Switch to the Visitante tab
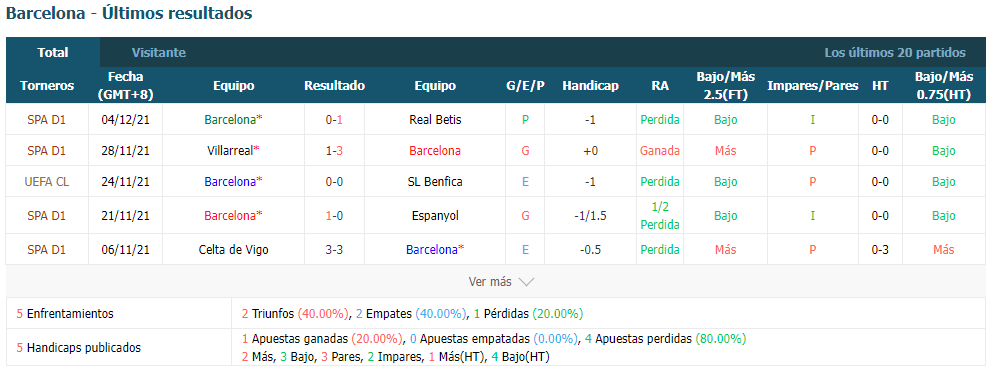993x375 pixels. [x=159, y=53]
